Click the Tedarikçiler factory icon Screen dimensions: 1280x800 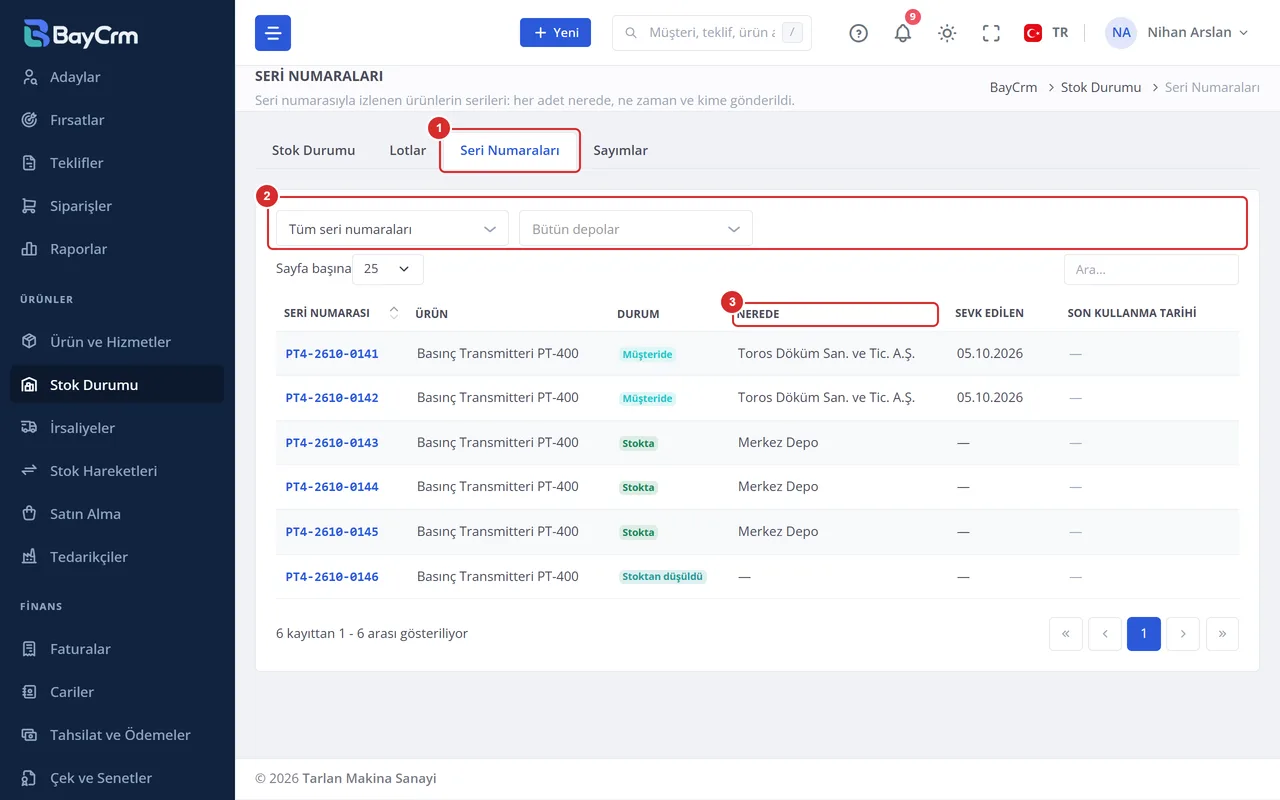tap(30, 557)
